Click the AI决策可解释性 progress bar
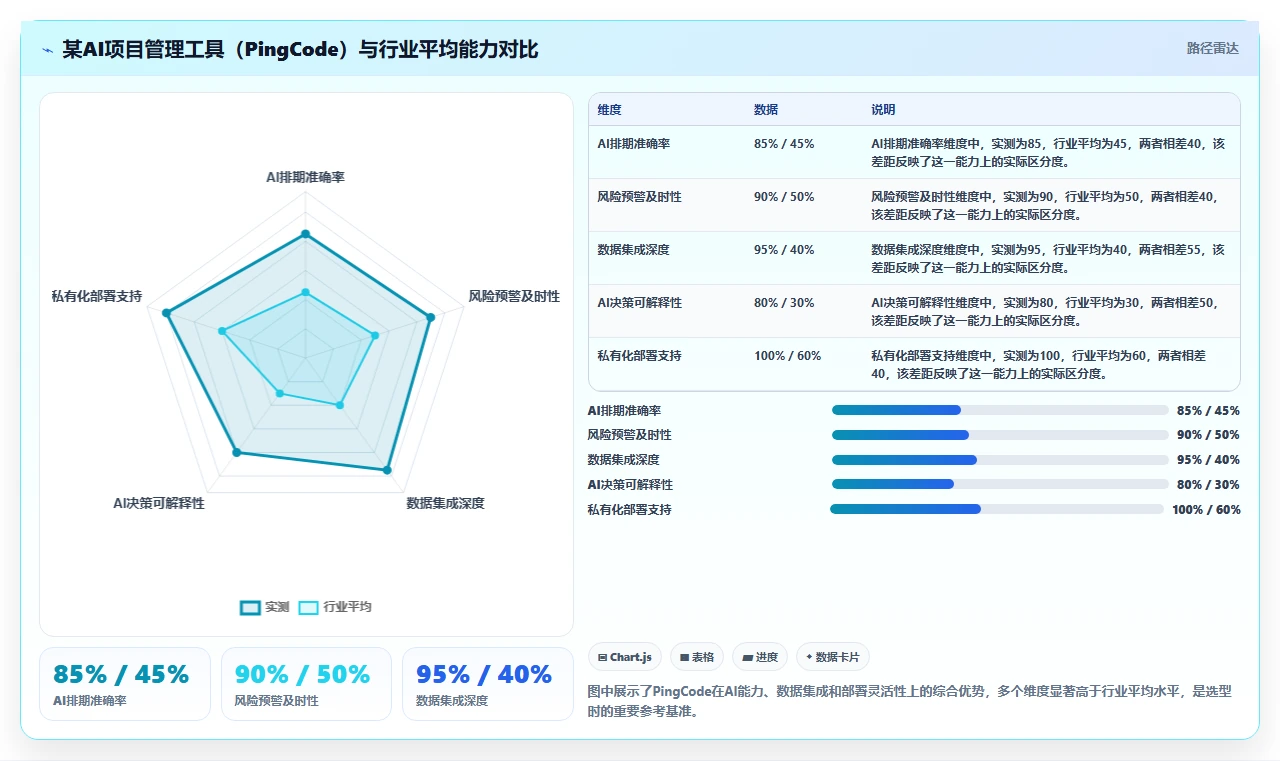Image resolution: width=1280 pixels, height=761 pixels. 1000,484
